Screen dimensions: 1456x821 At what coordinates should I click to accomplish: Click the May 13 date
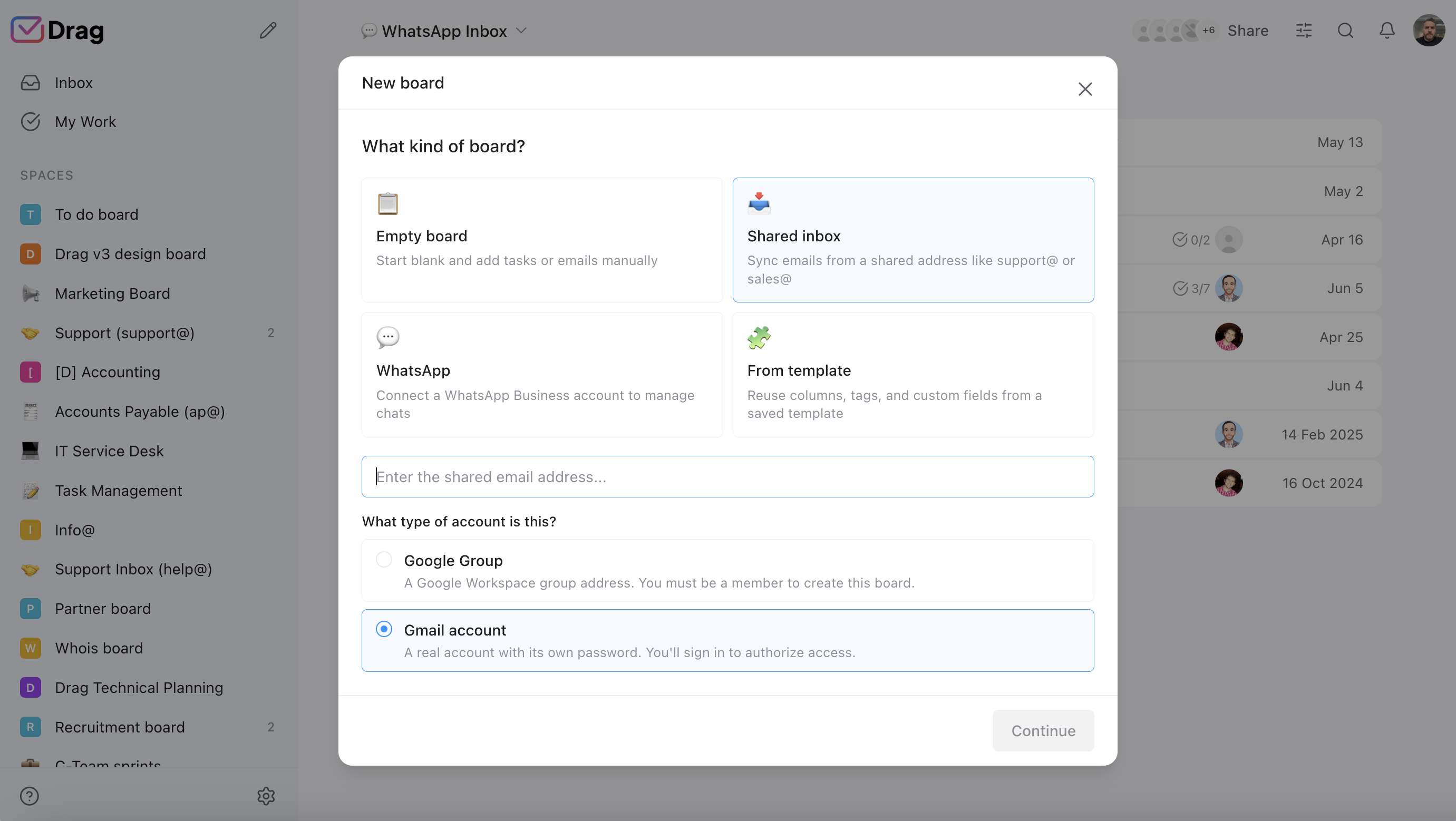tap(1340, 142)
